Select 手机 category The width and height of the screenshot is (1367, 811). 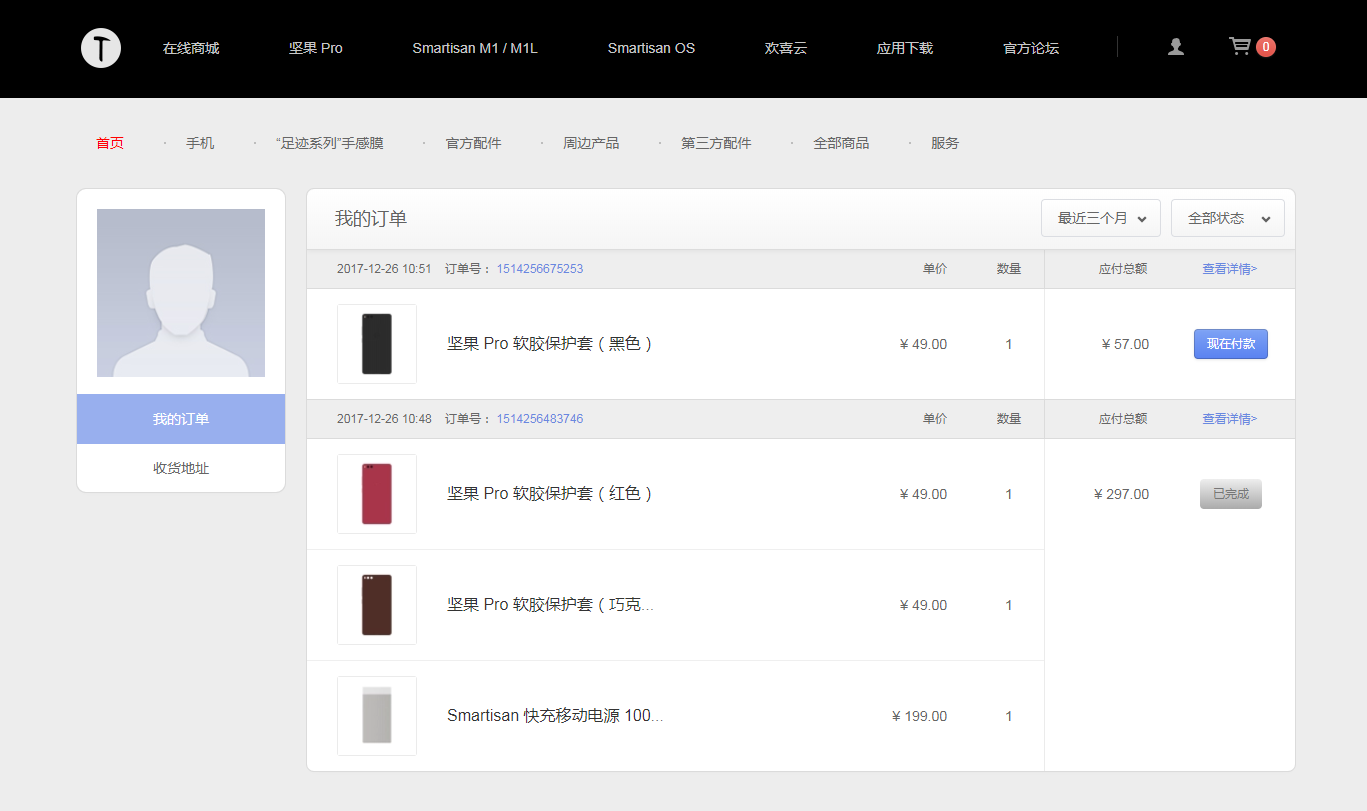(x=200, y=143)
